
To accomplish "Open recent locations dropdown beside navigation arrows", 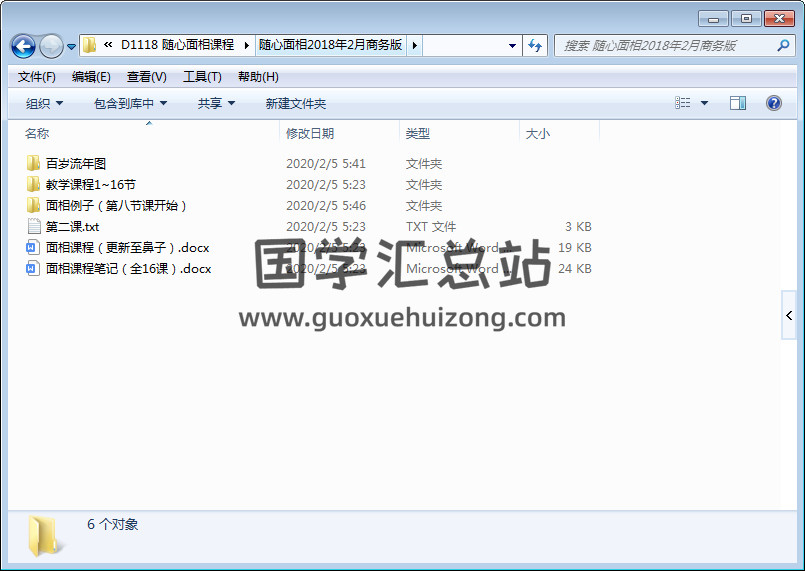I will coord(71,47).
